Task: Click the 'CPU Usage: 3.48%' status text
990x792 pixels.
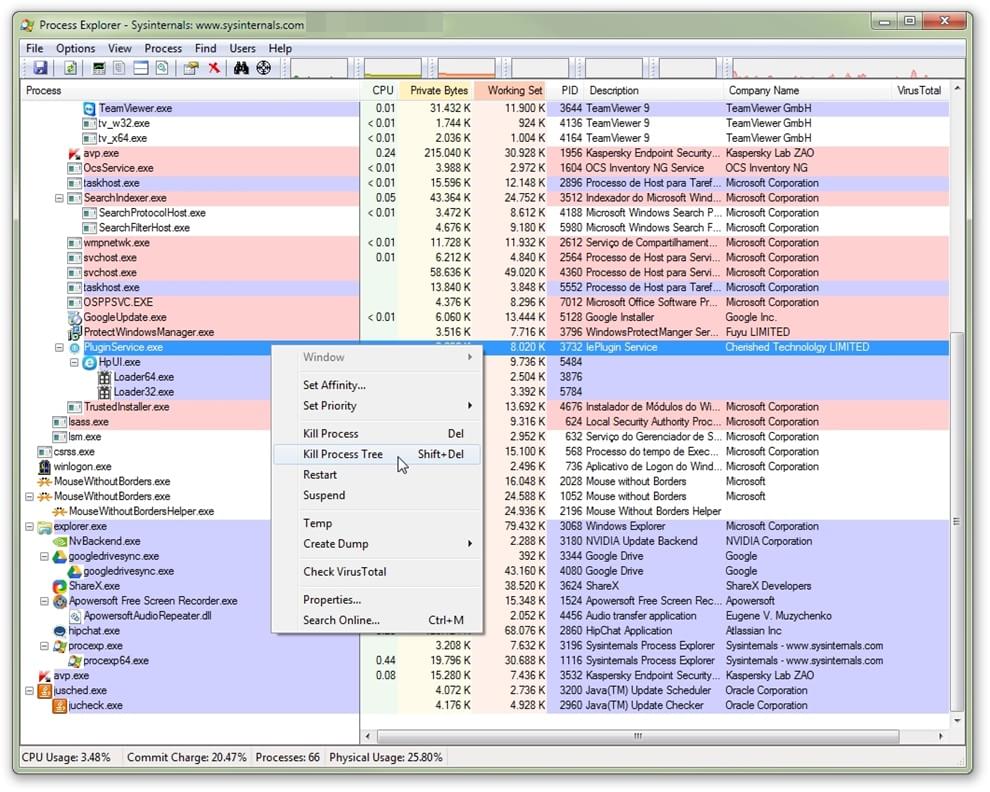Action: click(x=66, y=757)
